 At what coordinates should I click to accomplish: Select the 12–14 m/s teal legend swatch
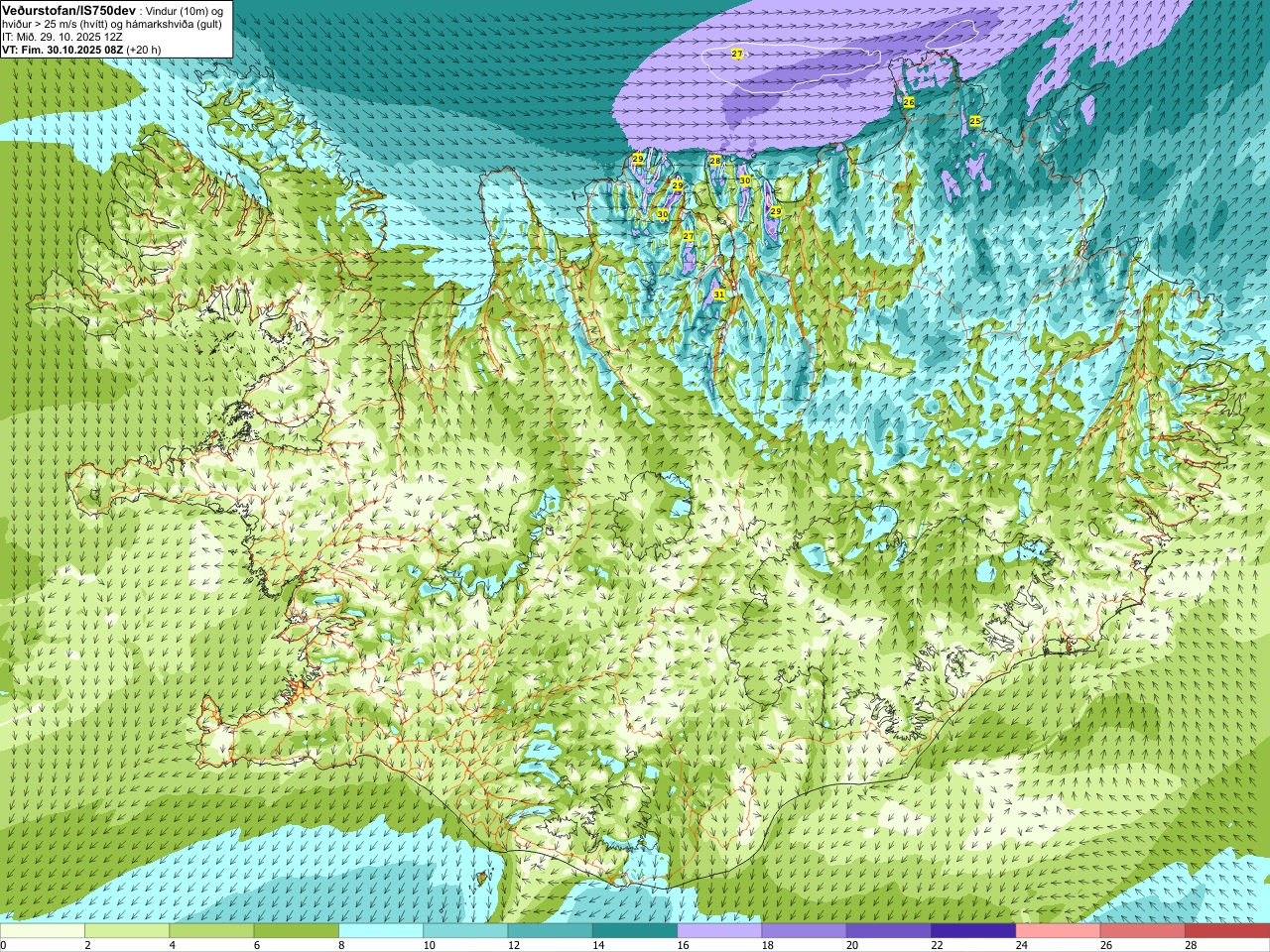click(x=550, y=930)
